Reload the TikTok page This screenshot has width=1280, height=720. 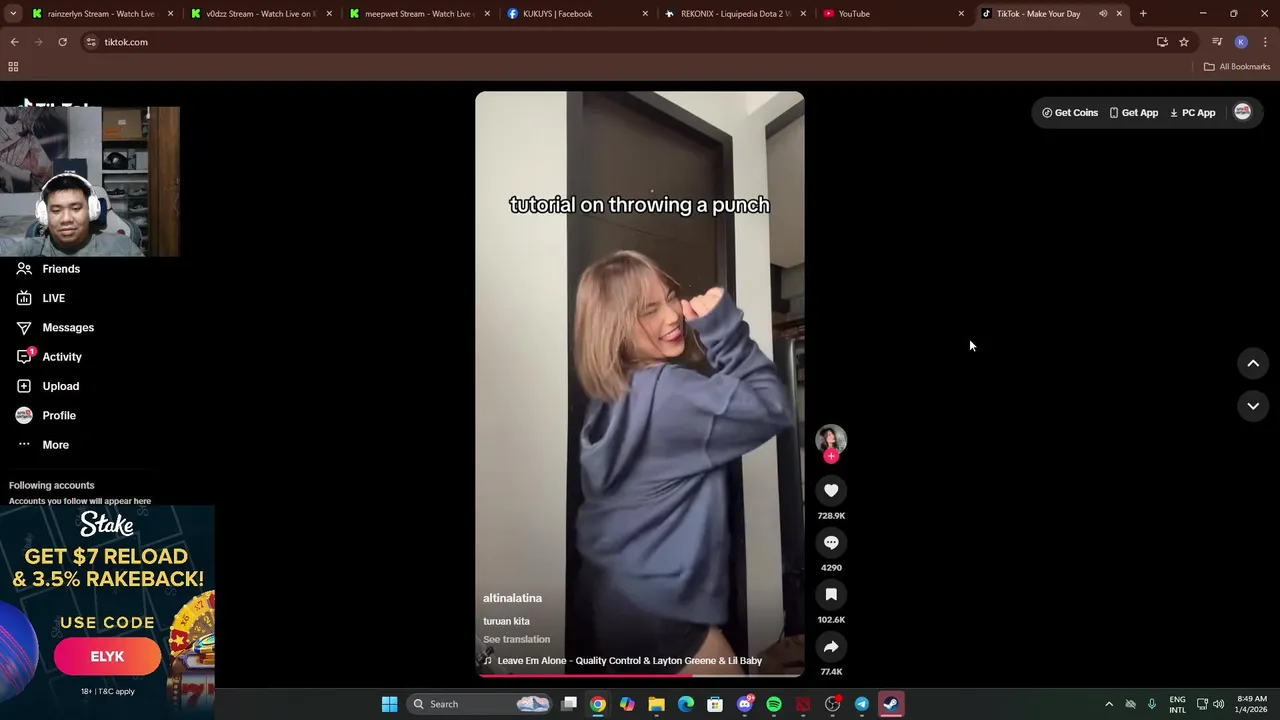tap(62, 42)
